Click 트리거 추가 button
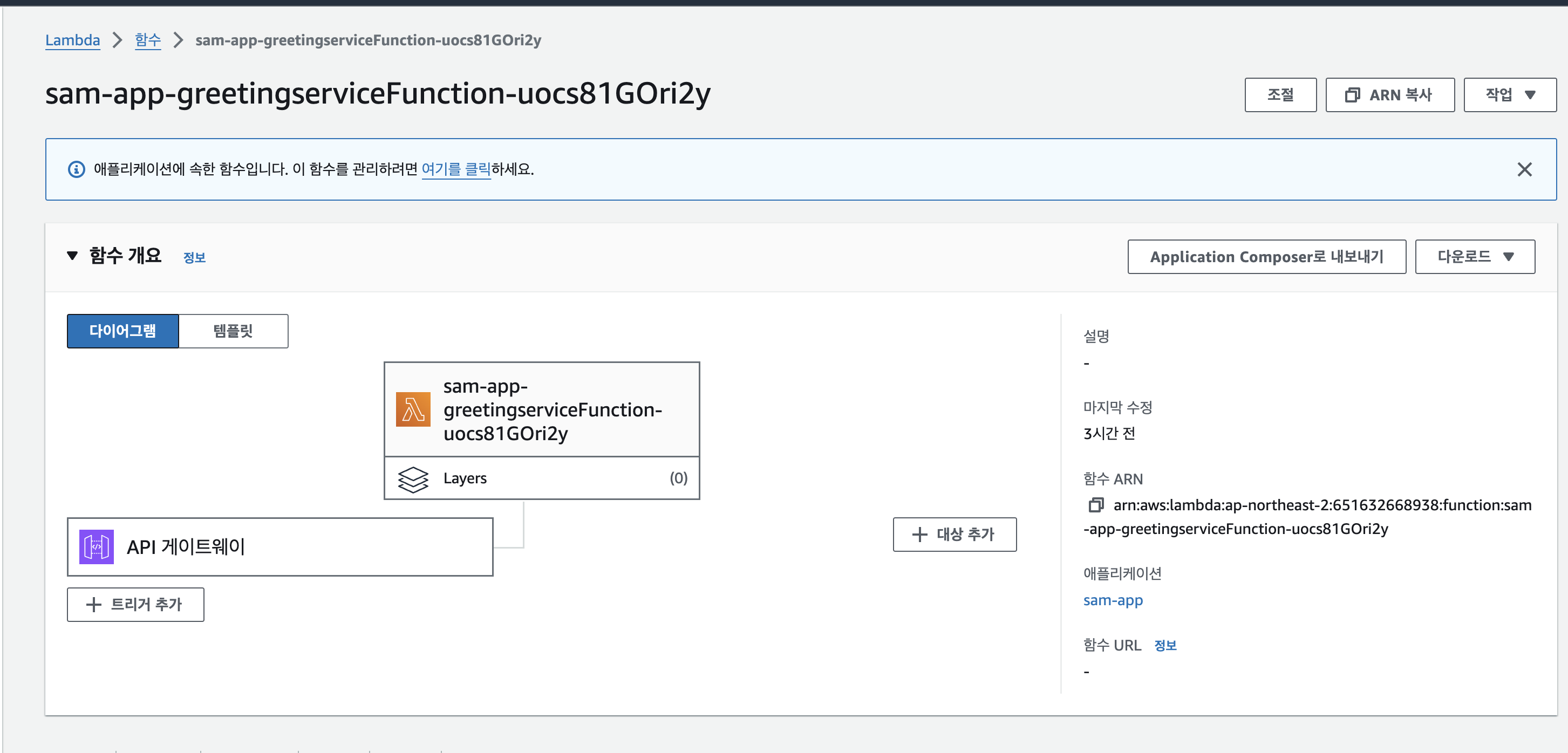This screenshot has height=753, width=1568. point(135,605)
